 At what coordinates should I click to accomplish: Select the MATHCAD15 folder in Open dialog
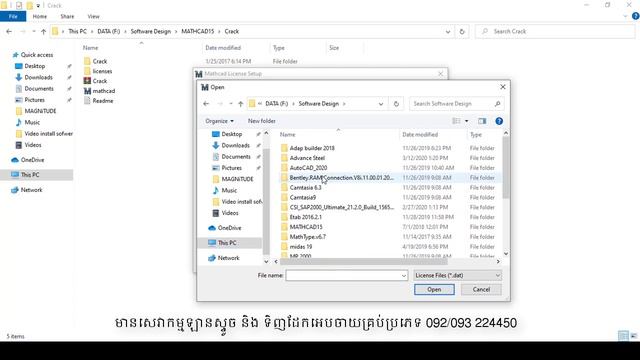tap(306, 227)
